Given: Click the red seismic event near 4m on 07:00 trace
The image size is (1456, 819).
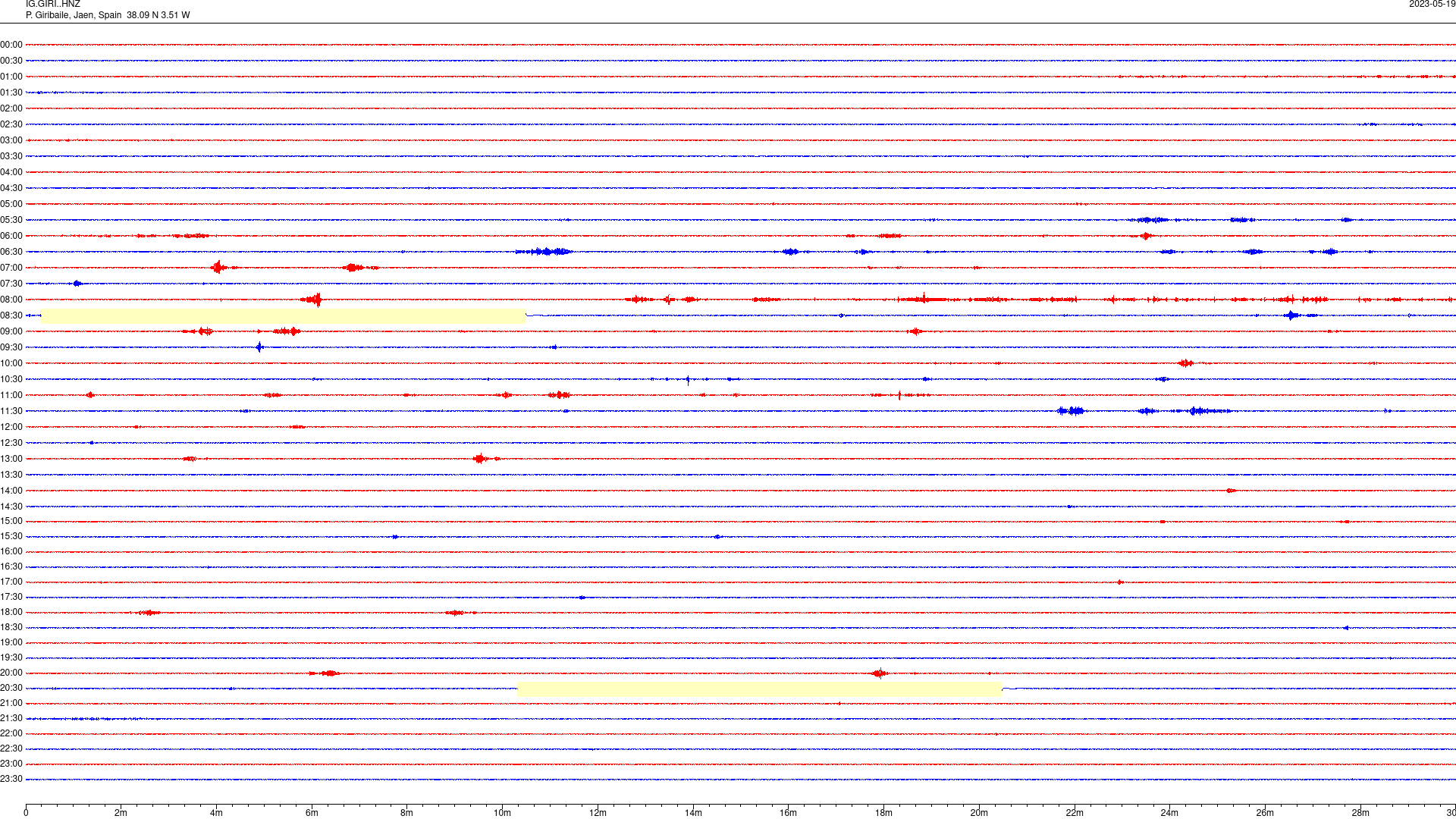Looking at the screenshot, I should 219,267.
